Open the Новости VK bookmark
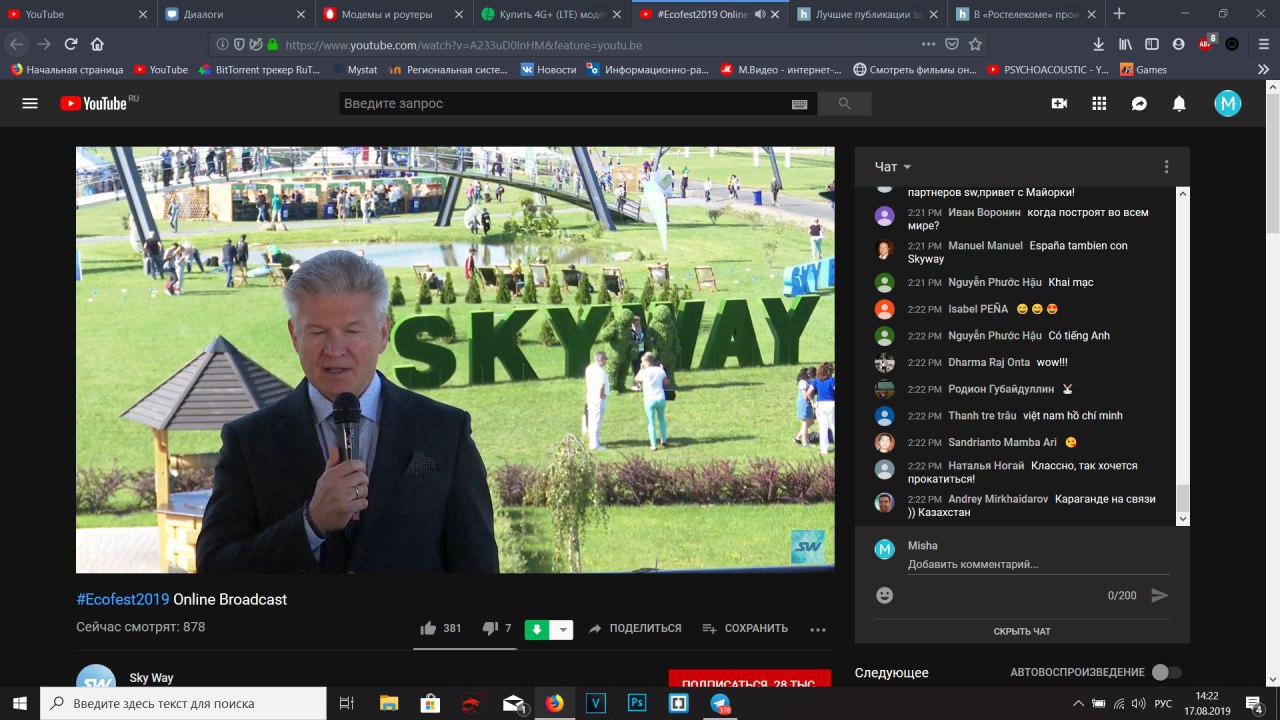The image size is (1280, 720). [x=548, y=70]
